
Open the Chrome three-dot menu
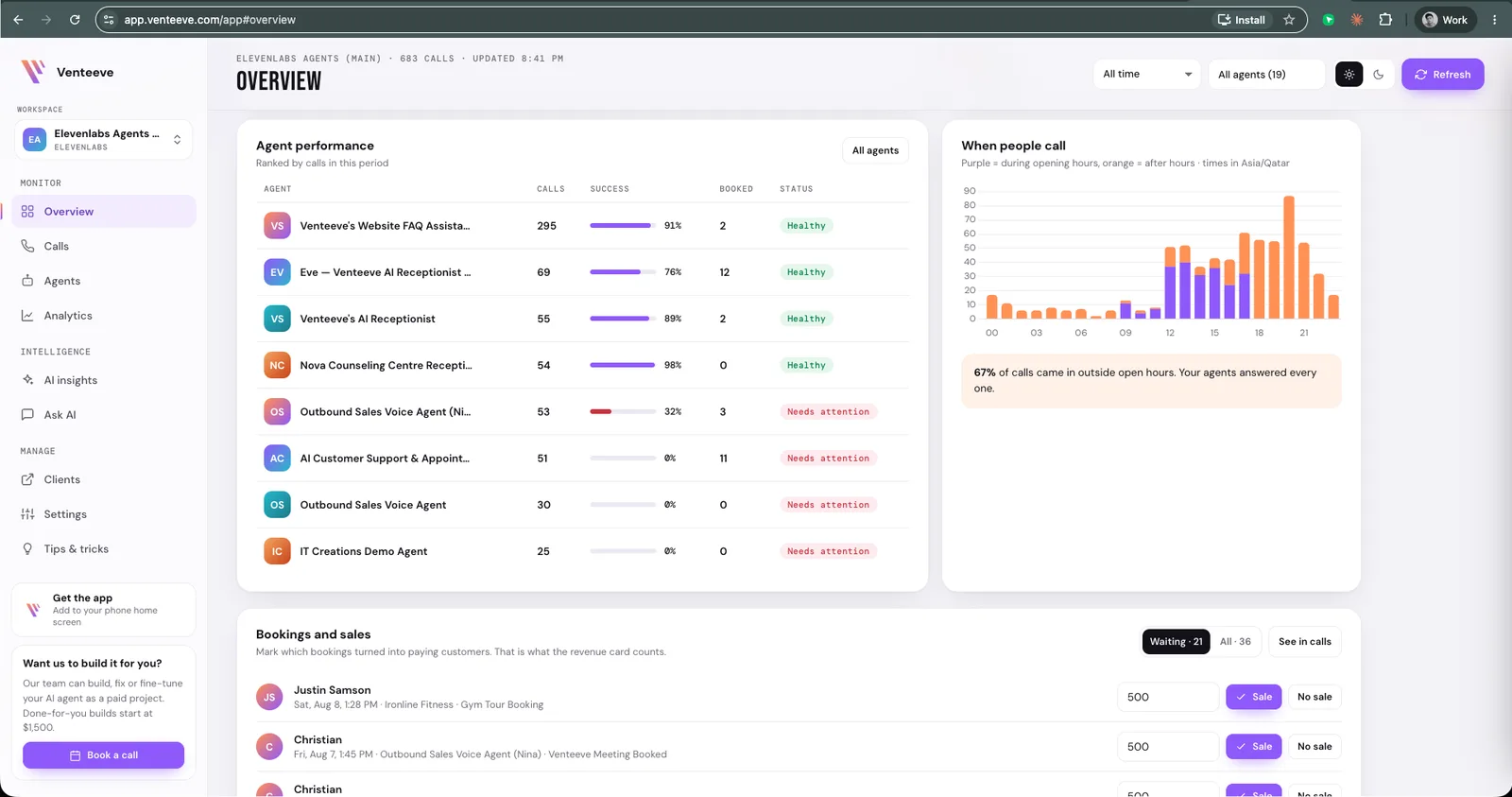coord(1494,20)
